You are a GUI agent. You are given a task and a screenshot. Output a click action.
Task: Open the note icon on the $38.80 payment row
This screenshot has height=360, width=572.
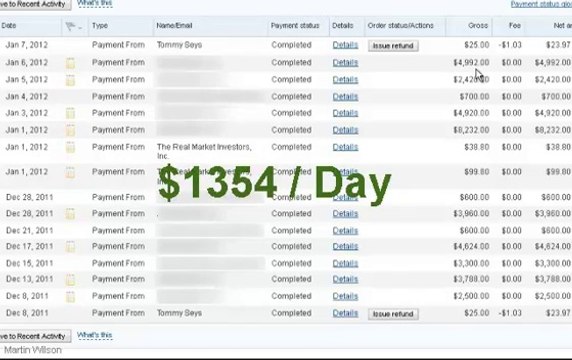pos(70,147)
